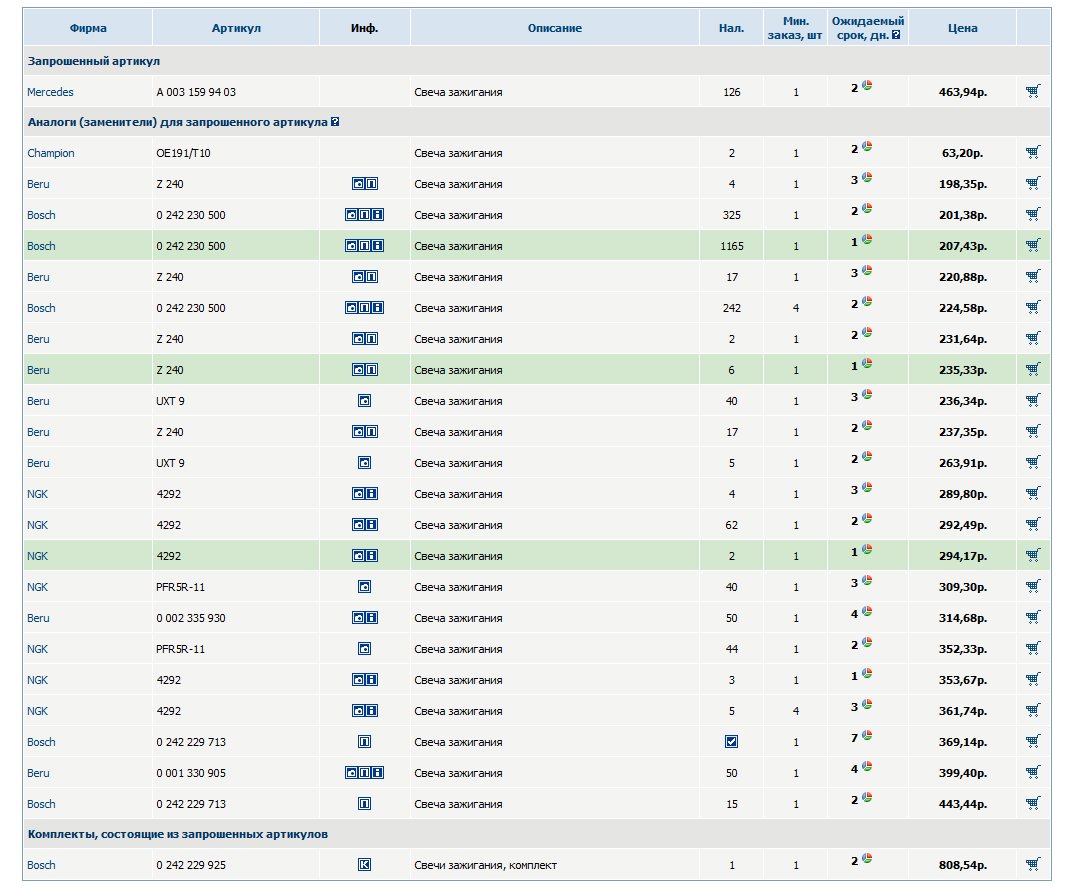Click quantity 1165 in highlighted Bosch row
Viewport: 1071px width, 887px height.
click(x=732, y=247)
